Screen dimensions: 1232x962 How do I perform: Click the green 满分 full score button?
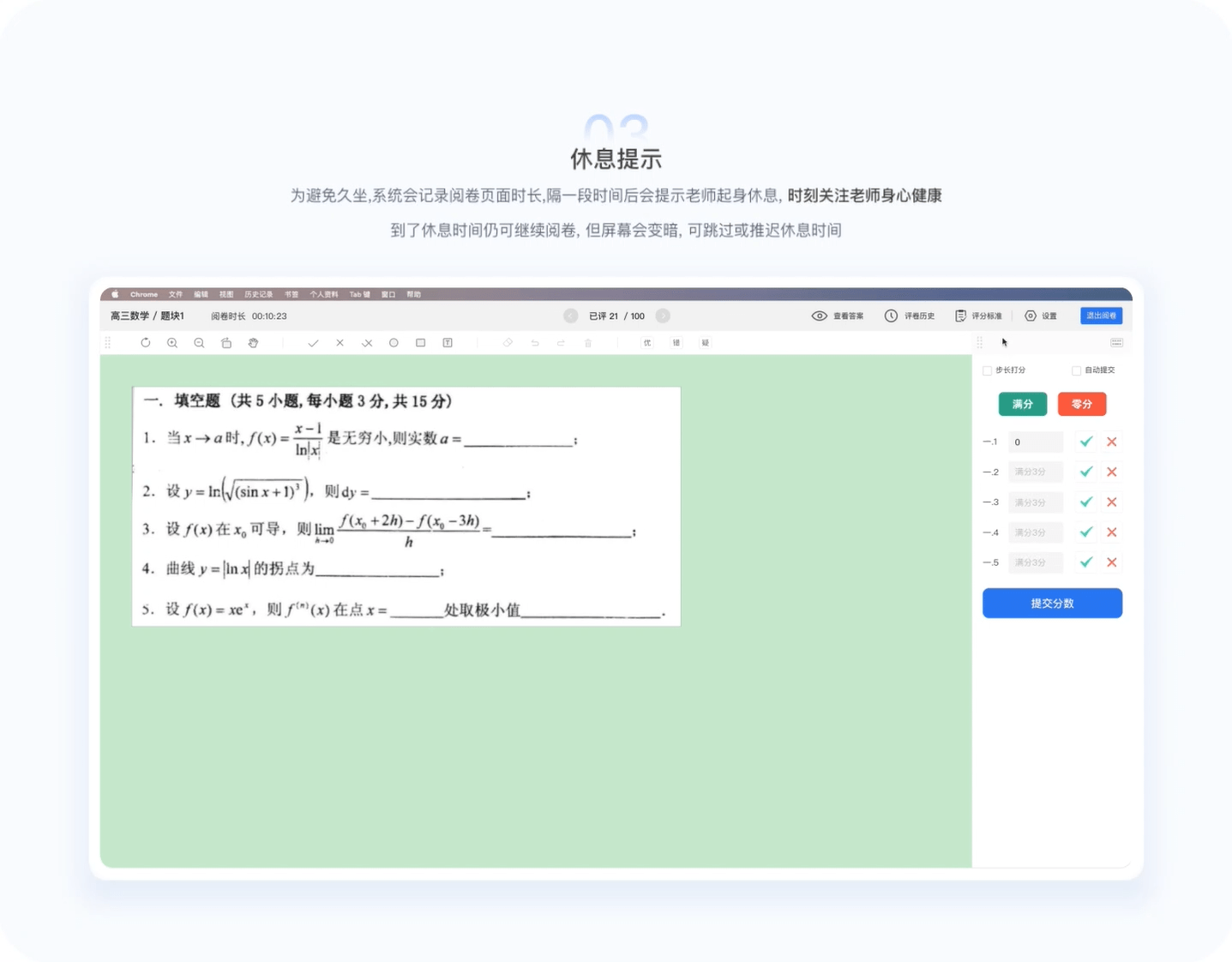coord(1022,404)
